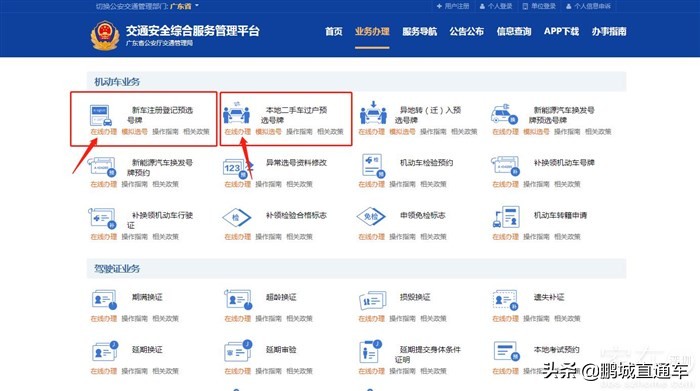Open 异常选号资料修改 icon
This screenshot has height=391, width=700.
[x=238, y=168]
